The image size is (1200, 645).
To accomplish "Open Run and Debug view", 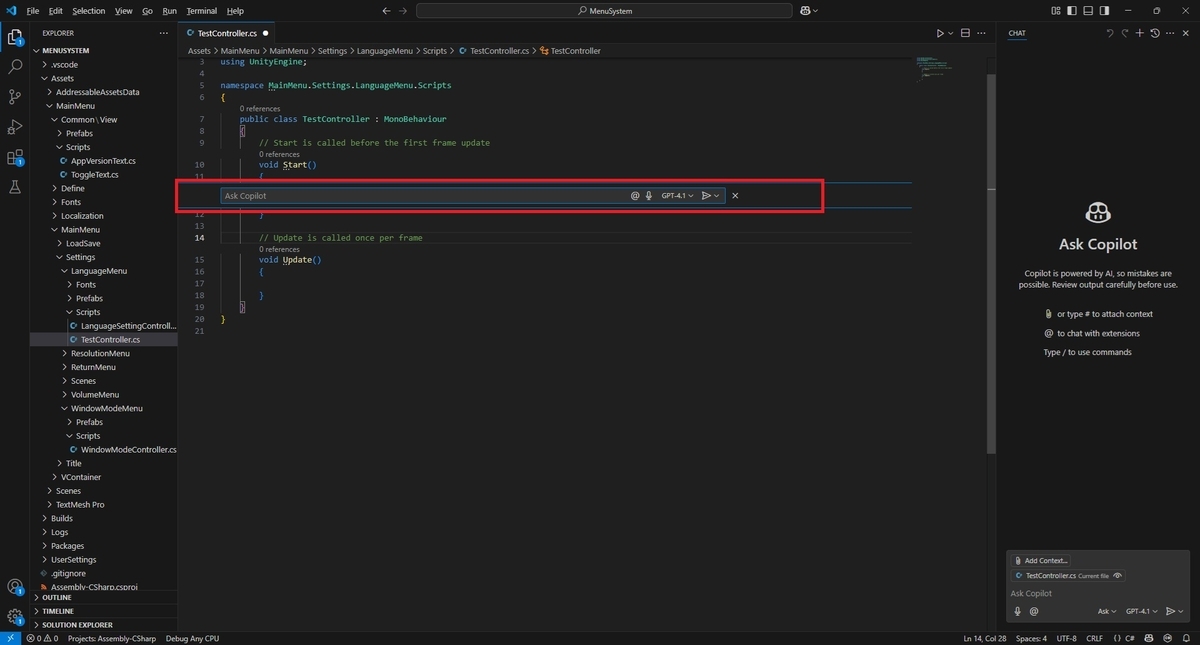I will point(15,127).
